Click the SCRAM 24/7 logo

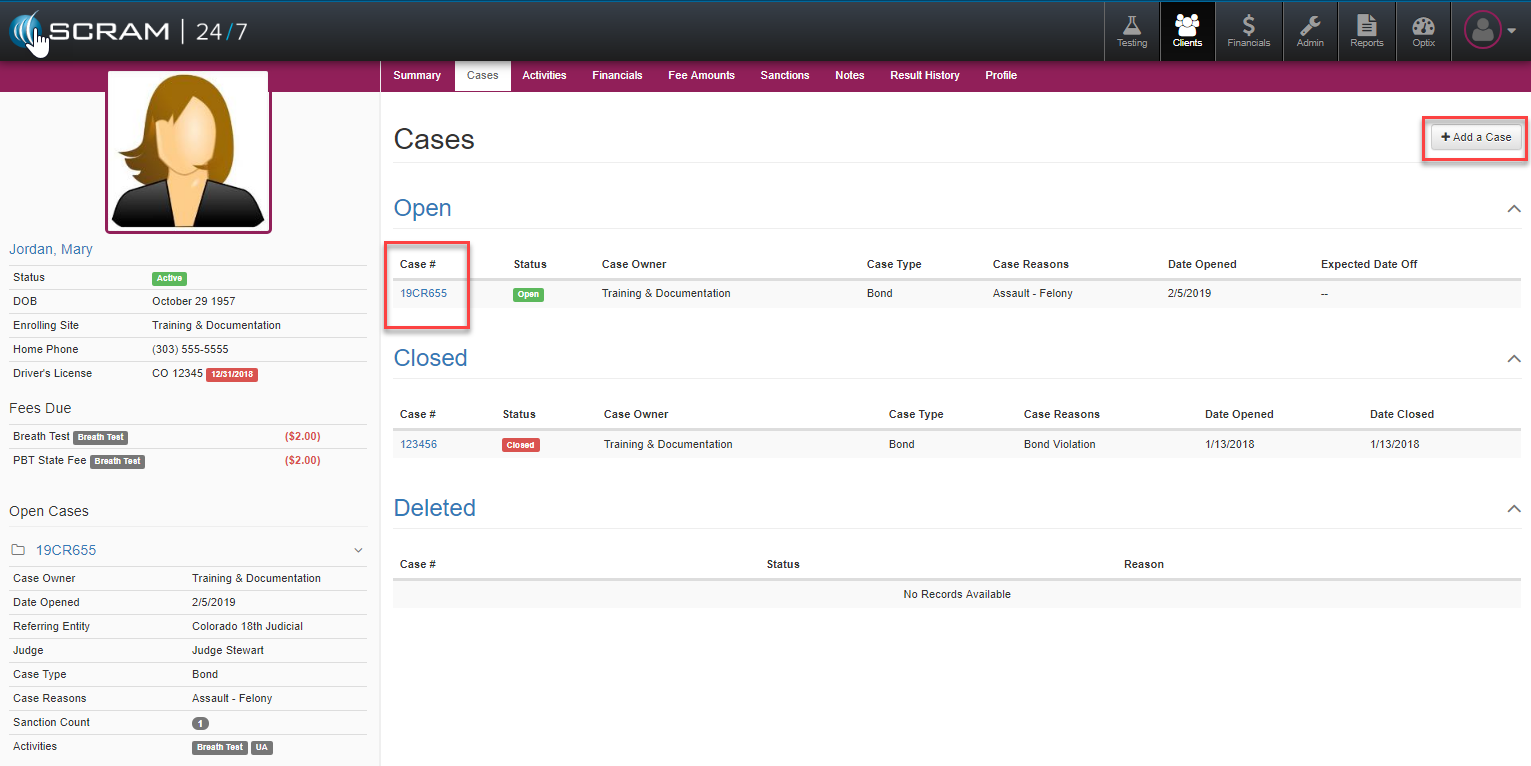[128, 31]
